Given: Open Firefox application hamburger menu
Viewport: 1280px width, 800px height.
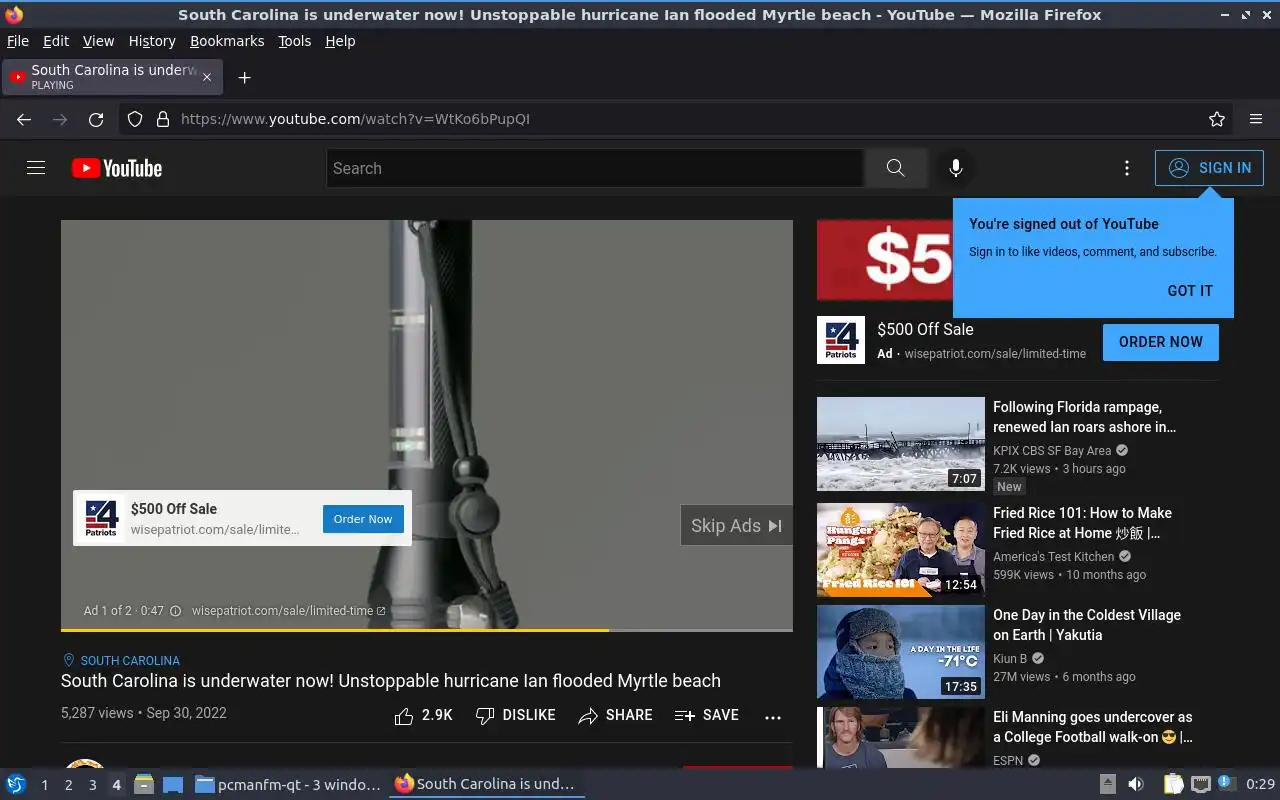Looking at the screenshot, I should pyautogui.click(x=1256, y=119).
